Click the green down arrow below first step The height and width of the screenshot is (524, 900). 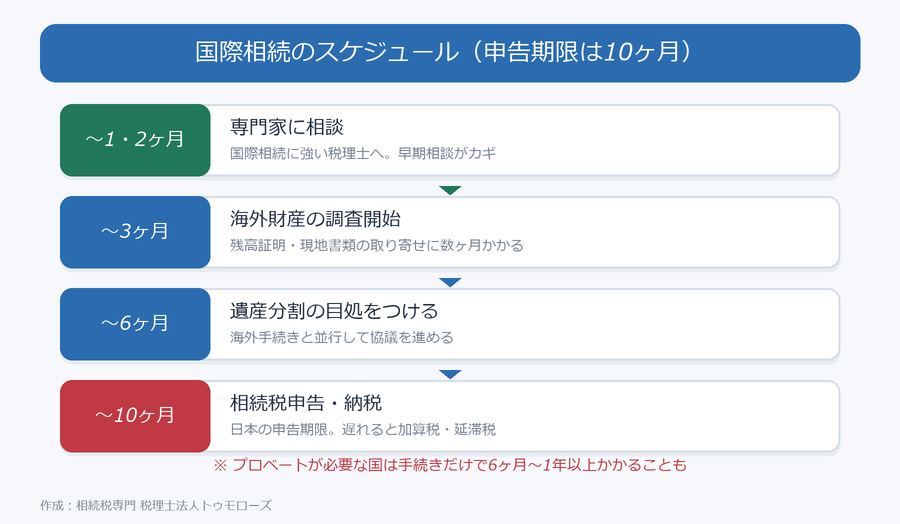click(x=450, y=191)
